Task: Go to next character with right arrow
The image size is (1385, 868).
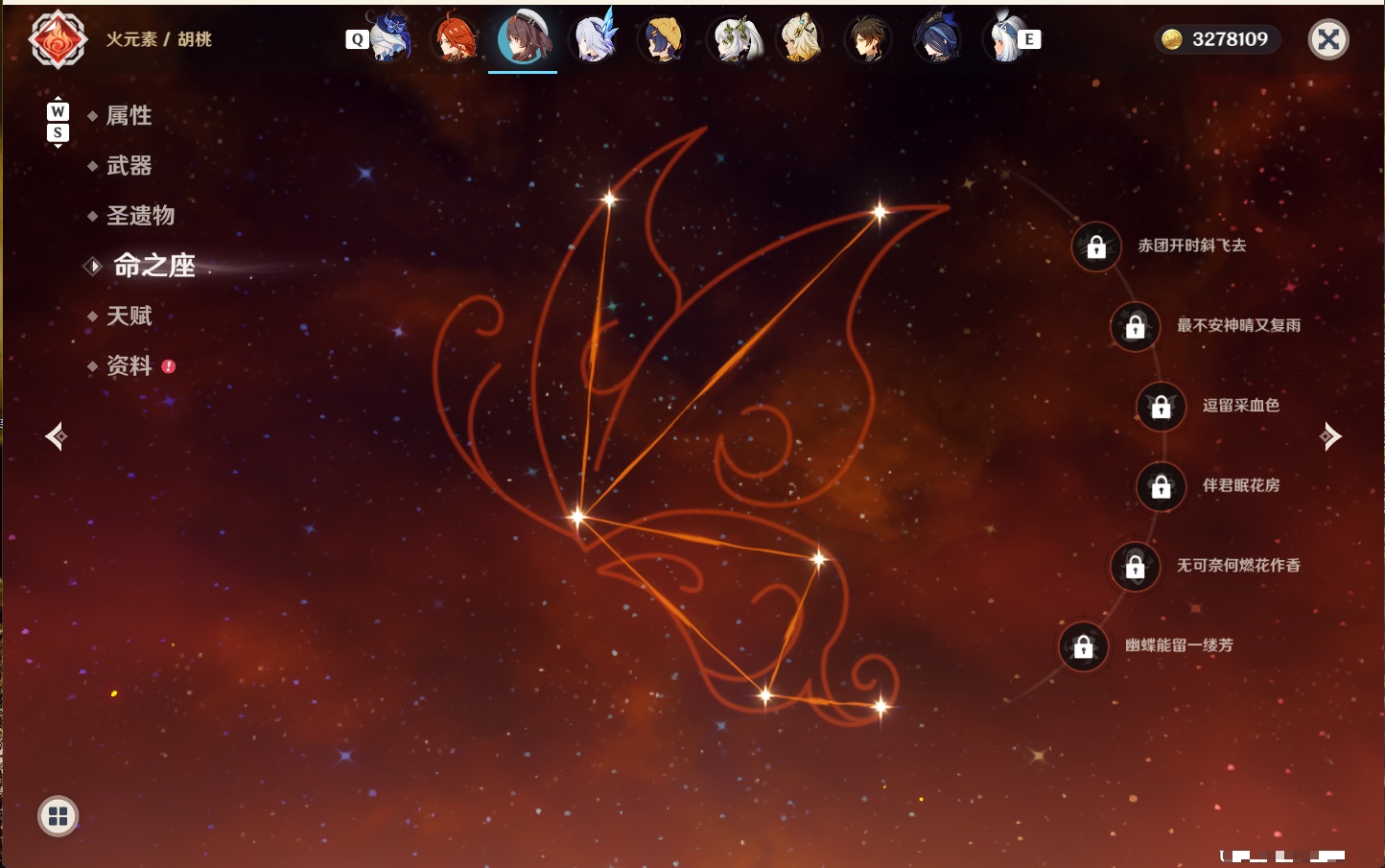Action: point(1330,436)
